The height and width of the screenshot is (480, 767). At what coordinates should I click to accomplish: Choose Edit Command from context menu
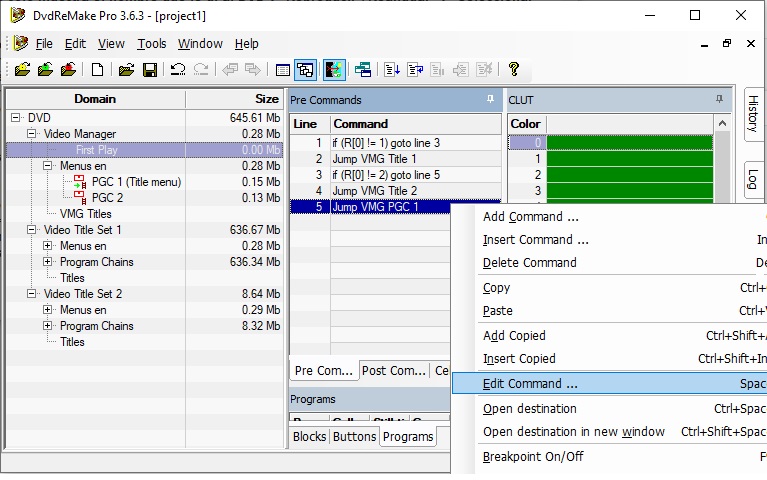[x=609, y=384]
